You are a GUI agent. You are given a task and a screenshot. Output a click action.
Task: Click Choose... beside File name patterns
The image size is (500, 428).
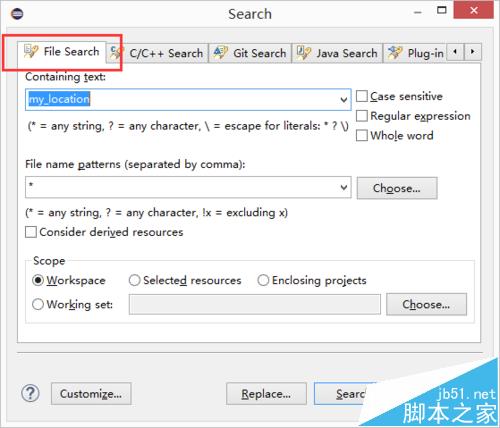(397, 188)
